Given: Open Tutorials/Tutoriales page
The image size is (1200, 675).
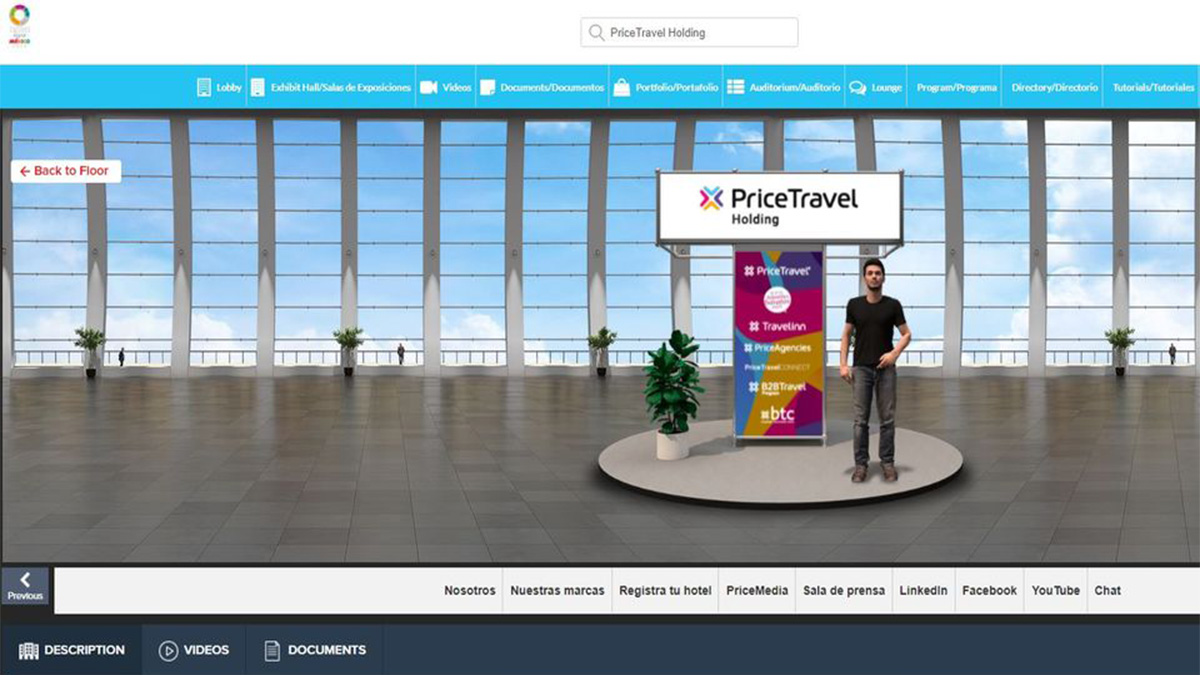Looking at the screenshot, I should pos(1154,88).
